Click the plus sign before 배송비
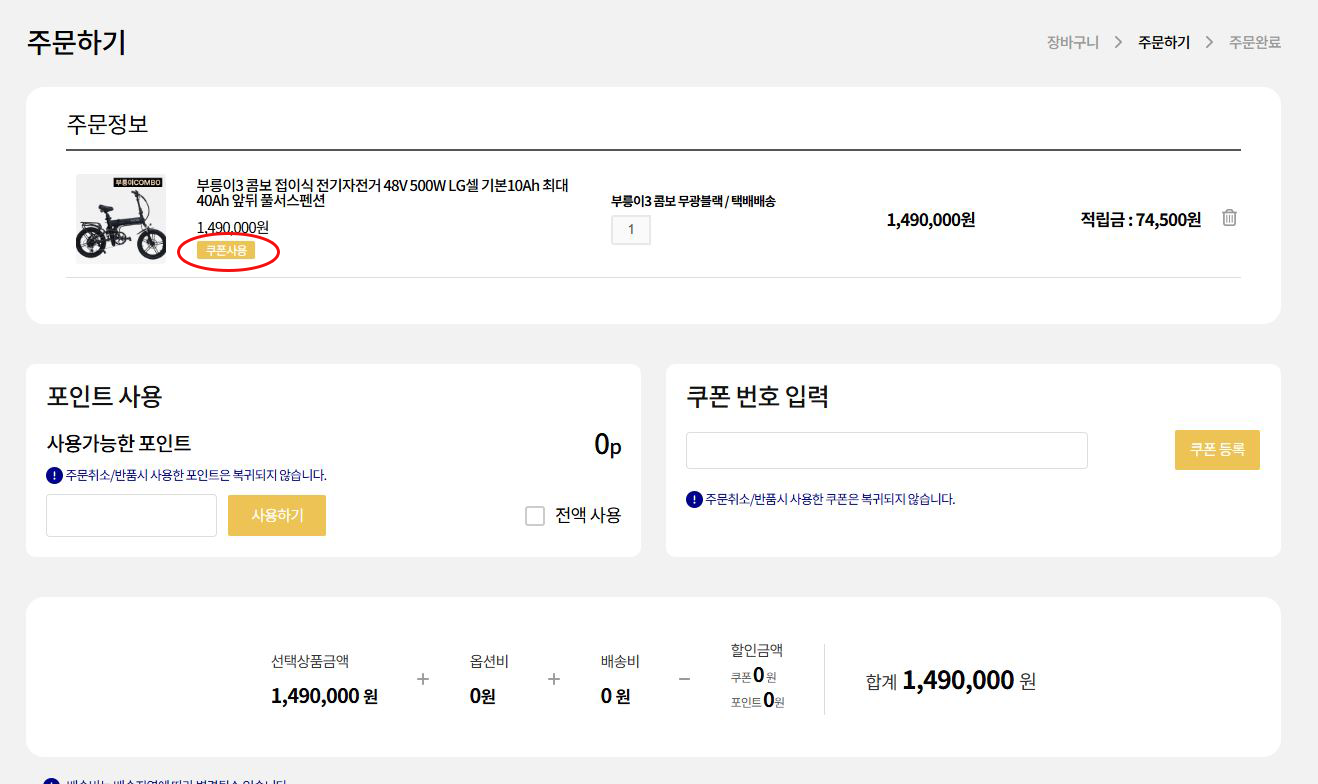The image size is (1318, 784). point(554,679)
